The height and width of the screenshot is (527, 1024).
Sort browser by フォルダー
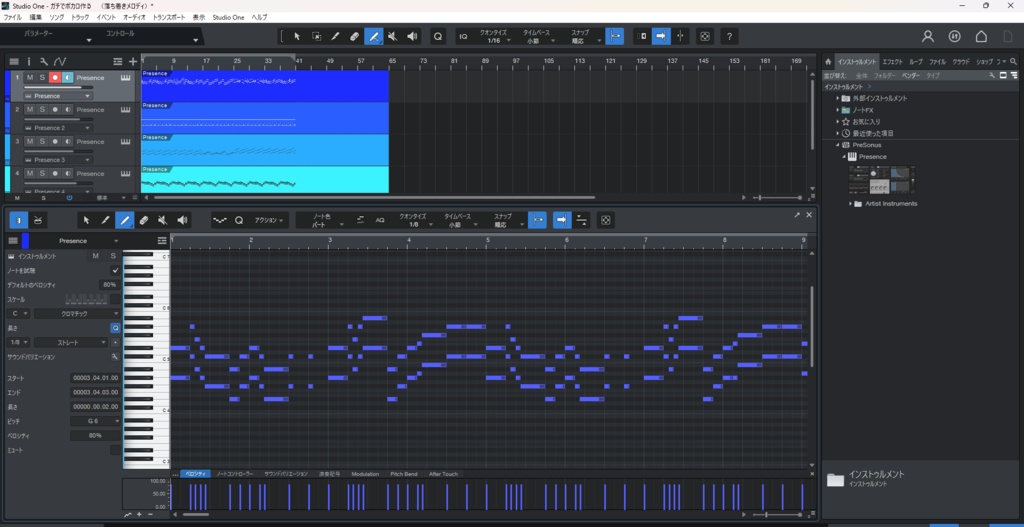coord(885,76)
